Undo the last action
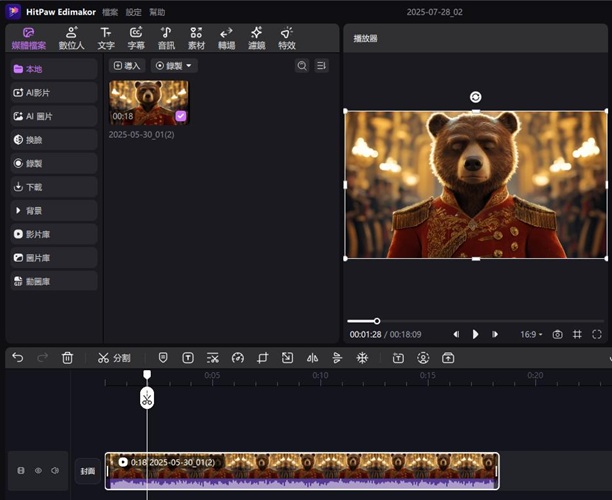612x500 pixels. point(18,358)
